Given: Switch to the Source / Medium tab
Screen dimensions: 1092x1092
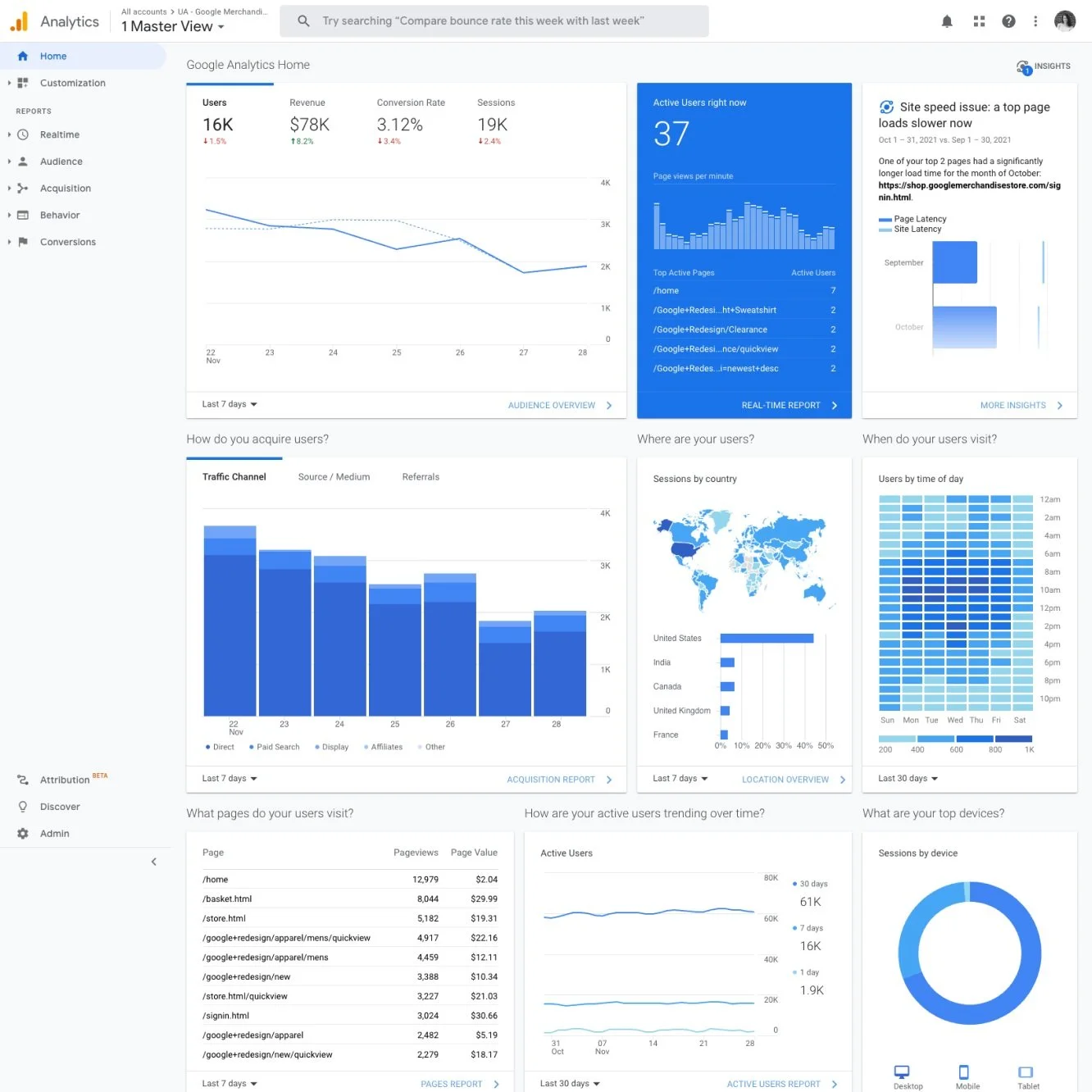Looking at the screenshot, I should point(334,477).
